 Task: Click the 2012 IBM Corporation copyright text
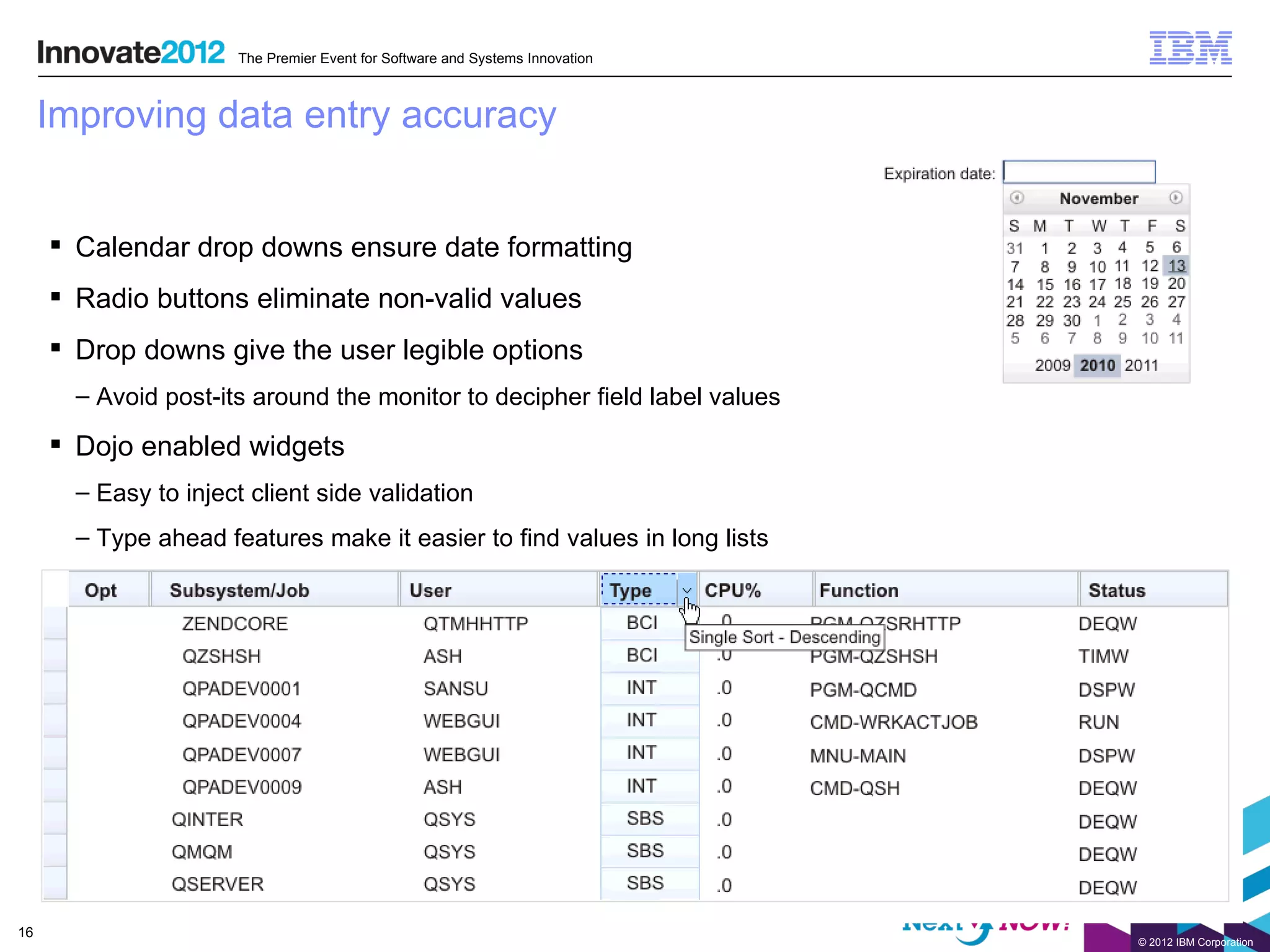(x=1195, y=942)
